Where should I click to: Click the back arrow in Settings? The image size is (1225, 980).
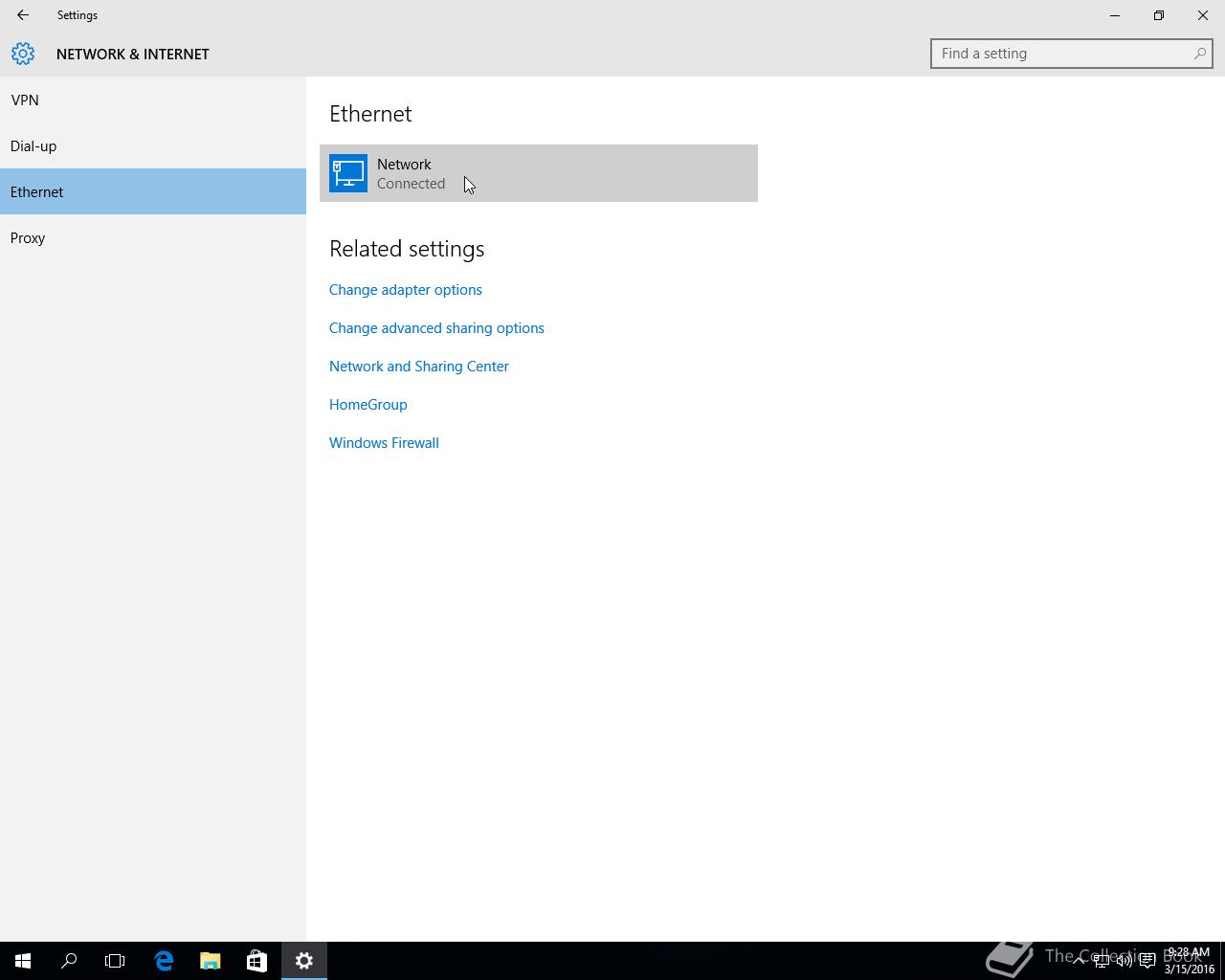23,15
